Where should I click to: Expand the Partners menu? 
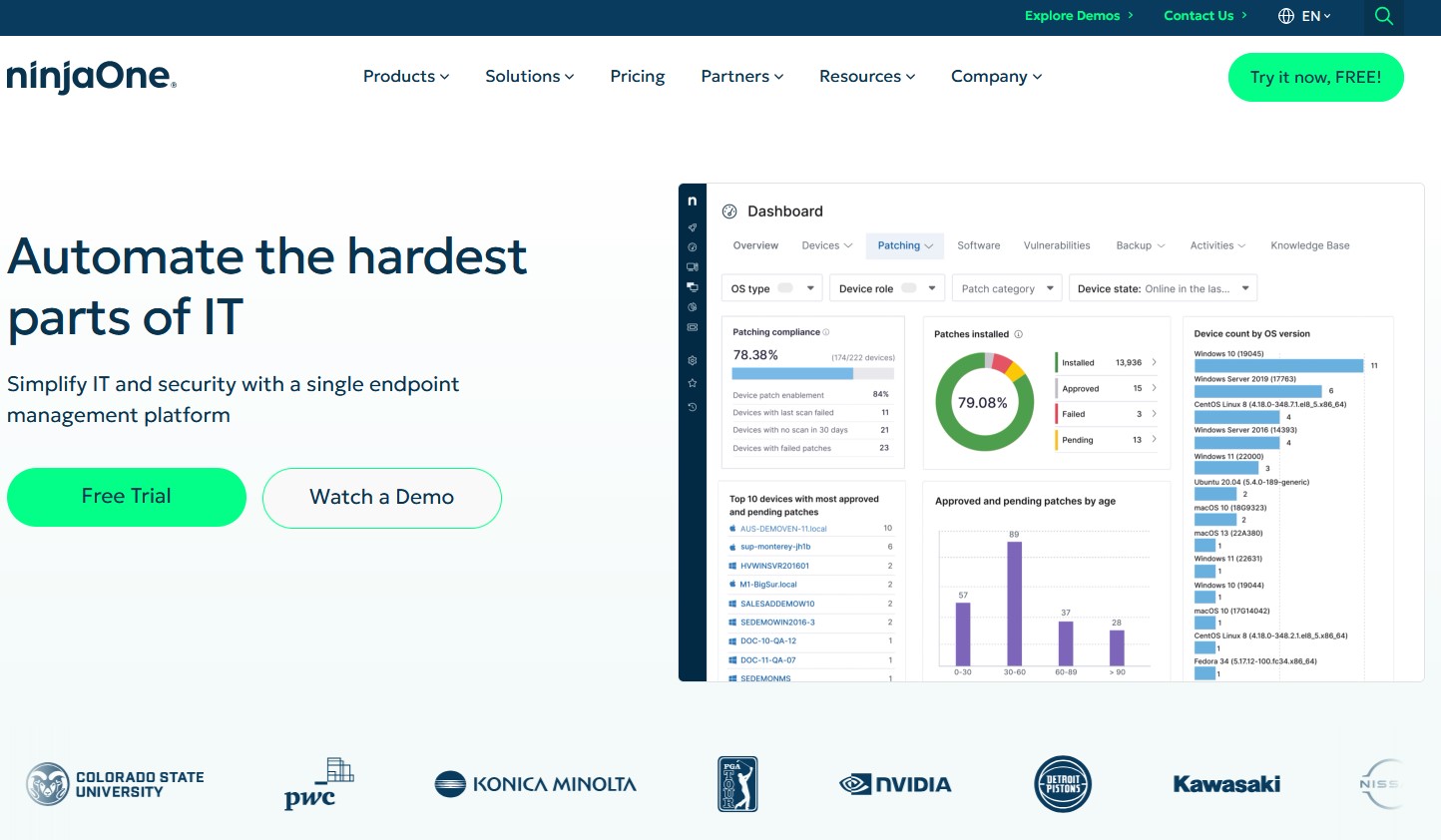click(x=742, y=77)
